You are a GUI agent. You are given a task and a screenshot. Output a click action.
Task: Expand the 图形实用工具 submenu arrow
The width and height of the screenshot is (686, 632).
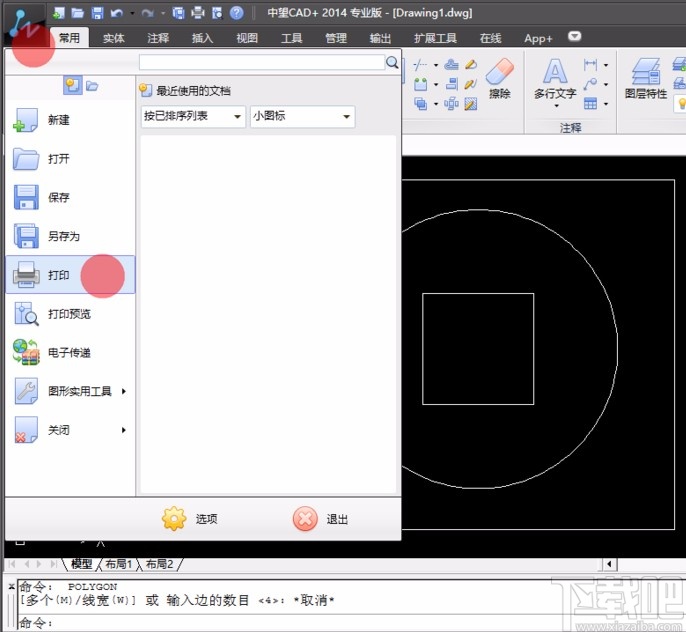pos(123,391)
